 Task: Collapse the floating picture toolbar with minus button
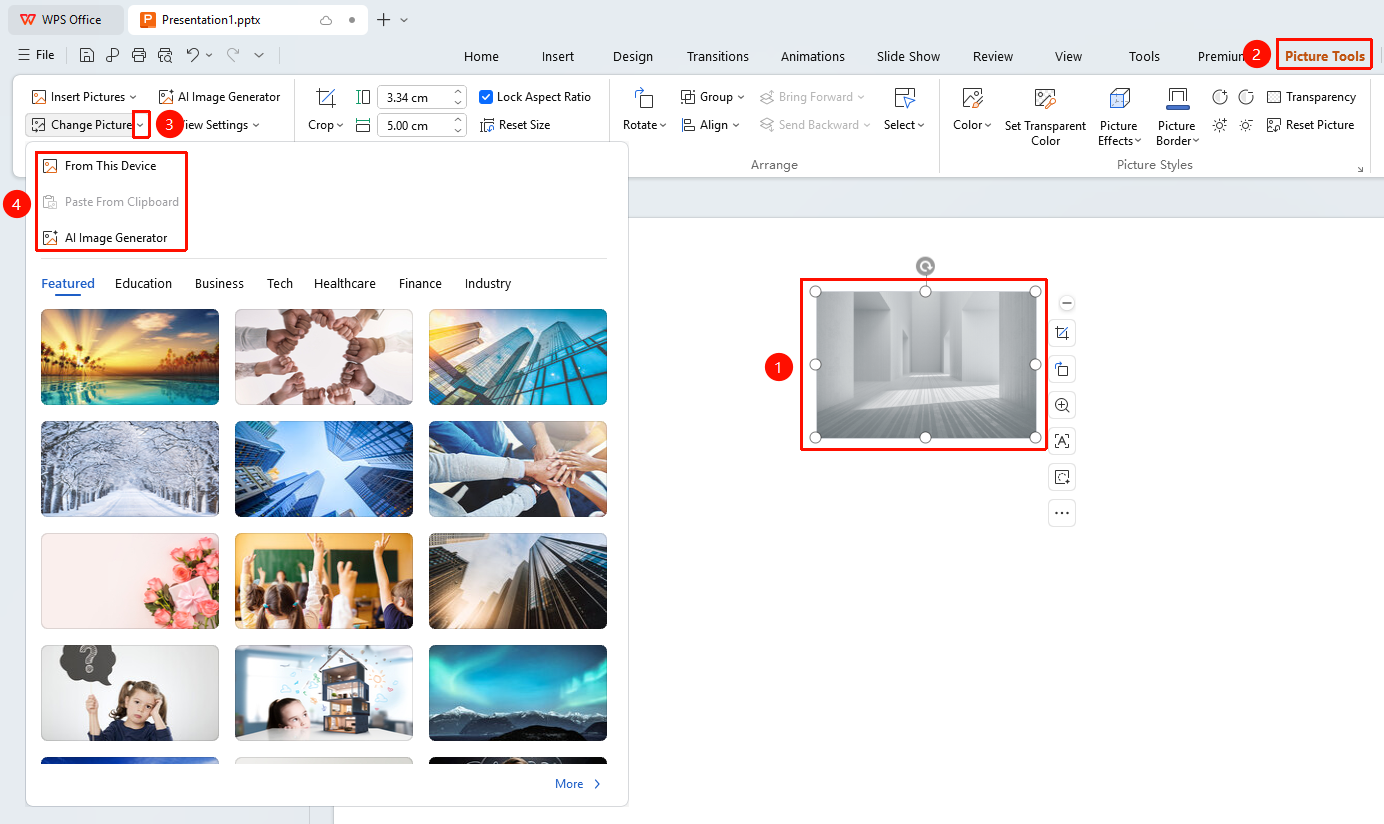tap(1067, 303)
